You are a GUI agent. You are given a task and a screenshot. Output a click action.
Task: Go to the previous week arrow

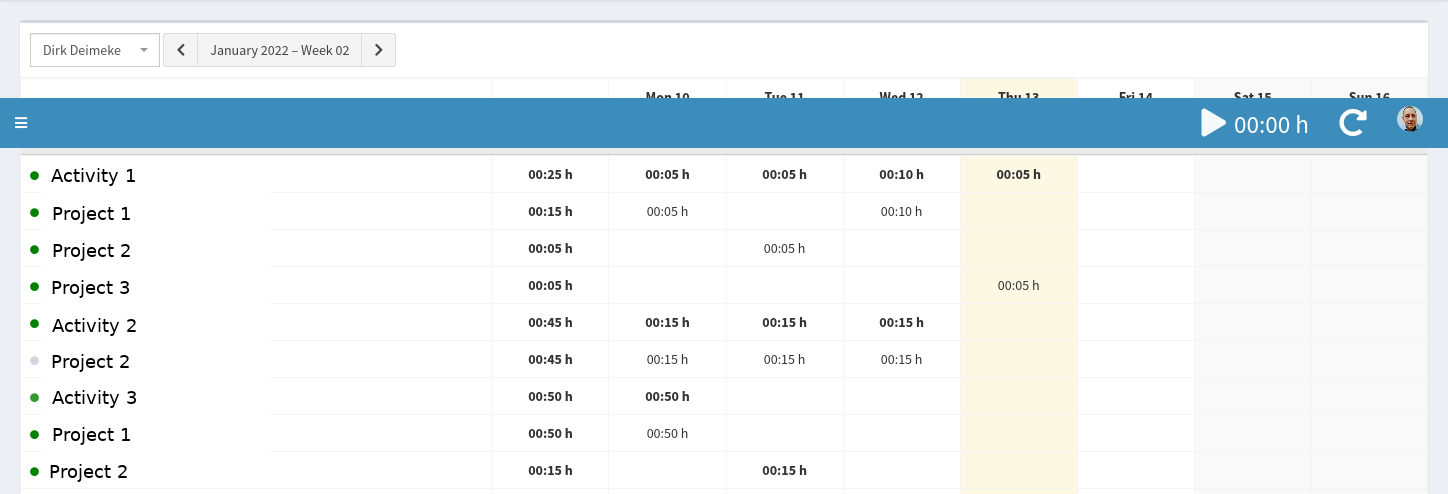pos(181,50)
